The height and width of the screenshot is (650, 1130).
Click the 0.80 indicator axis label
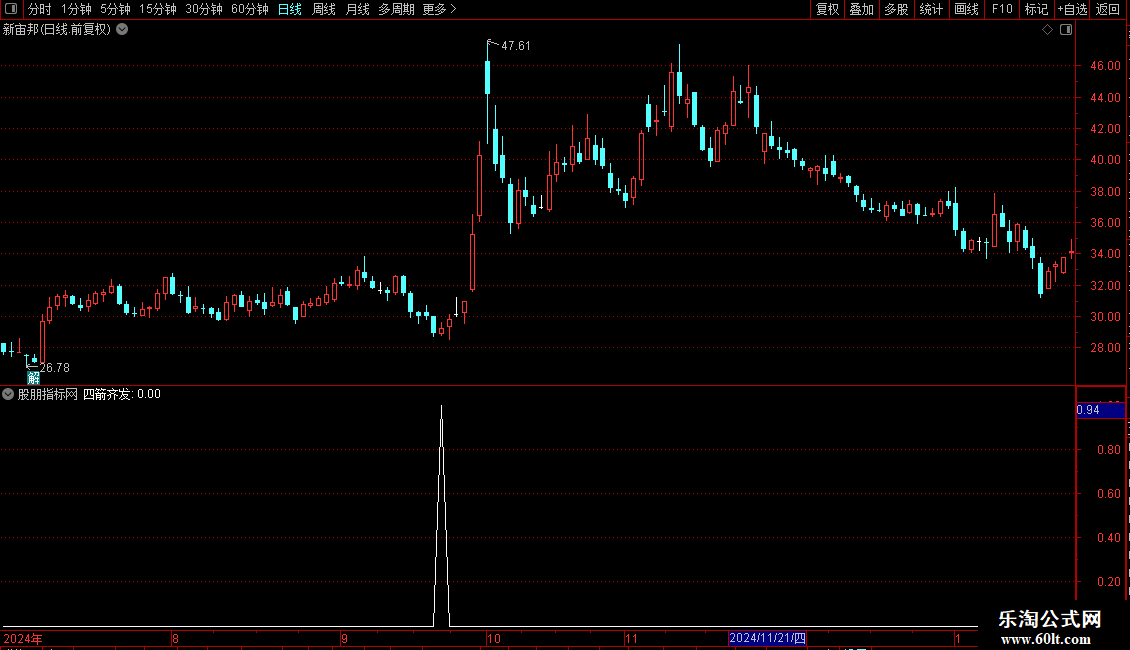(x=1108, y=450)
